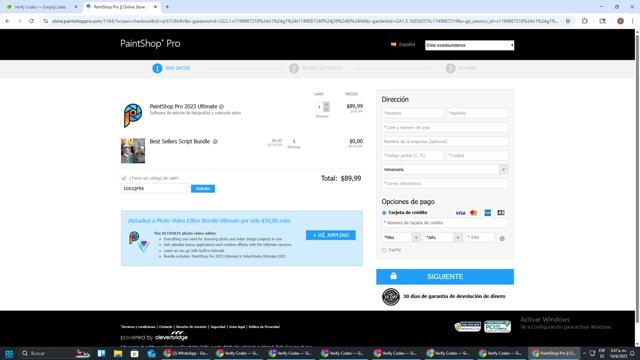The width and height of the screenshot is (640, 360).
Task: Click the PaintShop Pro header logo
Action: (x=150, y=44)
